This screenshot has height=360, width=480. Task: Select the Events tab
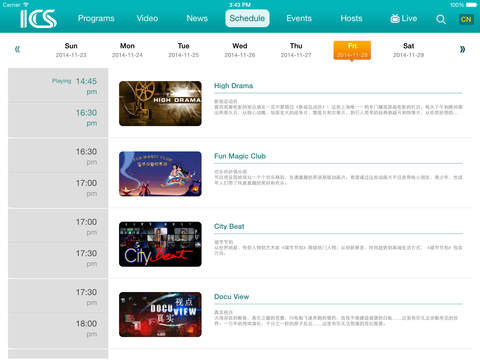299,18
